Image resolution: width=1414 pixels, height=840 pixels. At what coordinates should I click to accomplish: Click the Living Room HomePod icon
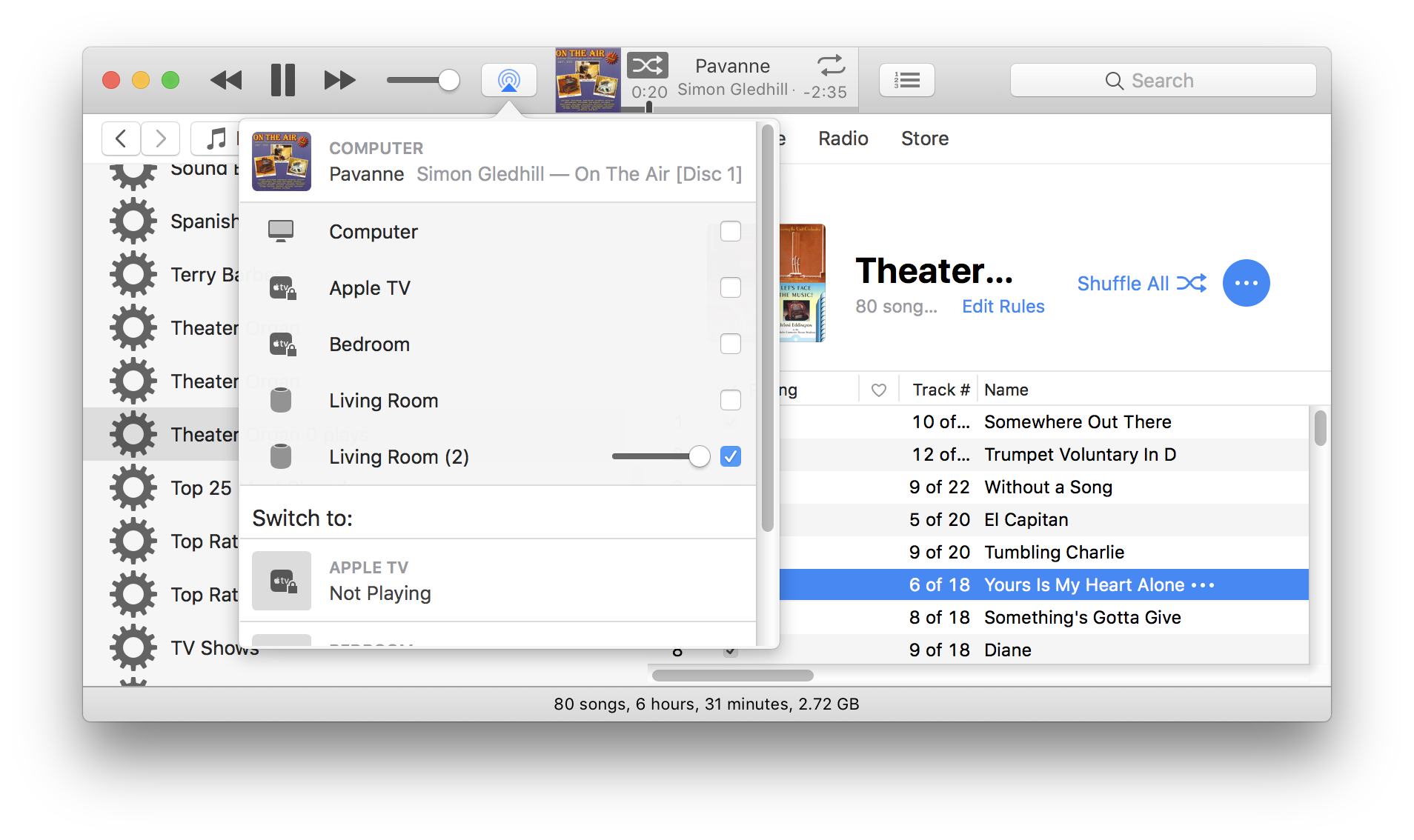(x=281, y=400)
